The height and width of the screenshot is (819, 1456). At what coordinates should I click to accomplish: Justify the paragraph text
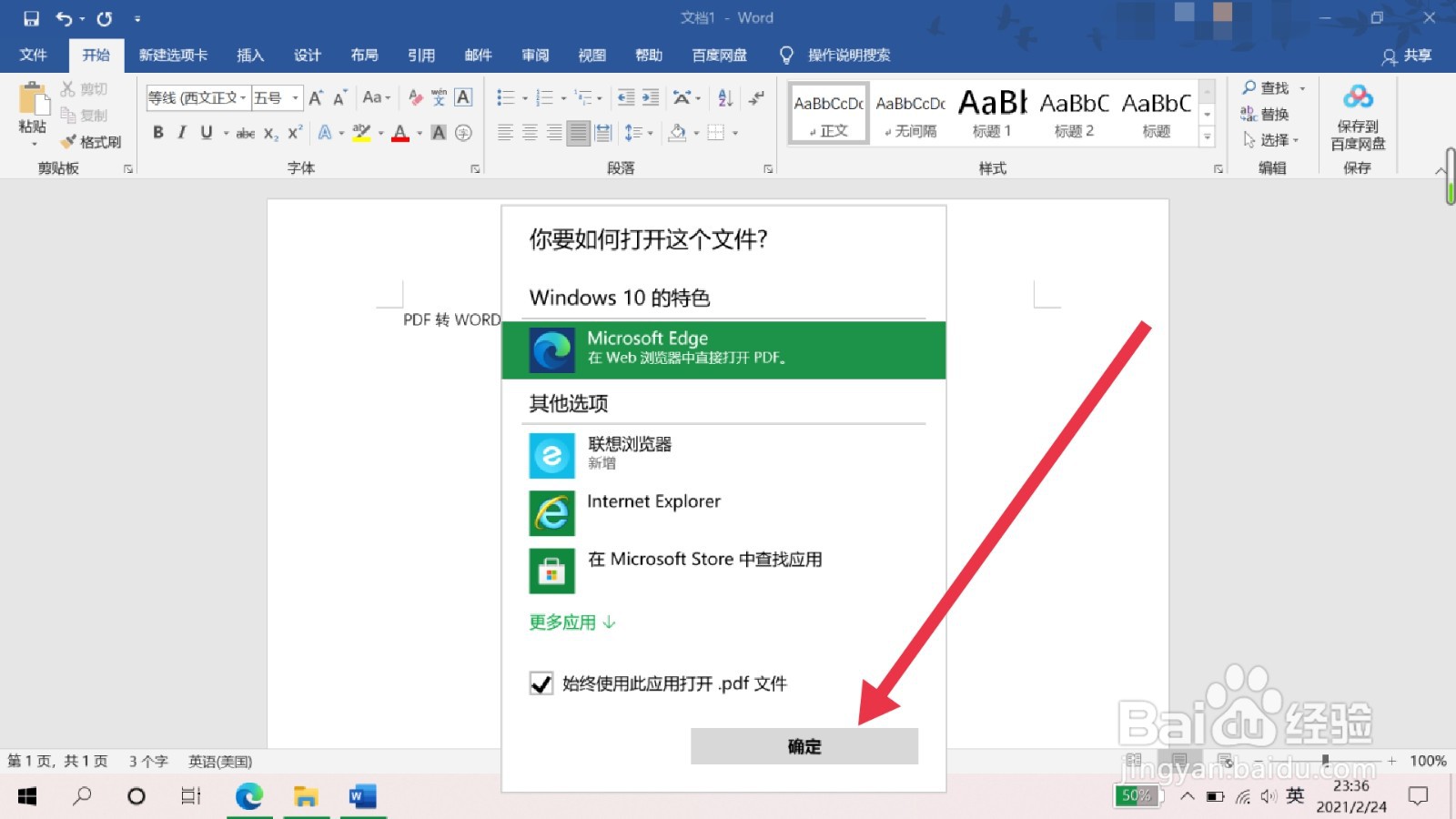click(578, 133)
